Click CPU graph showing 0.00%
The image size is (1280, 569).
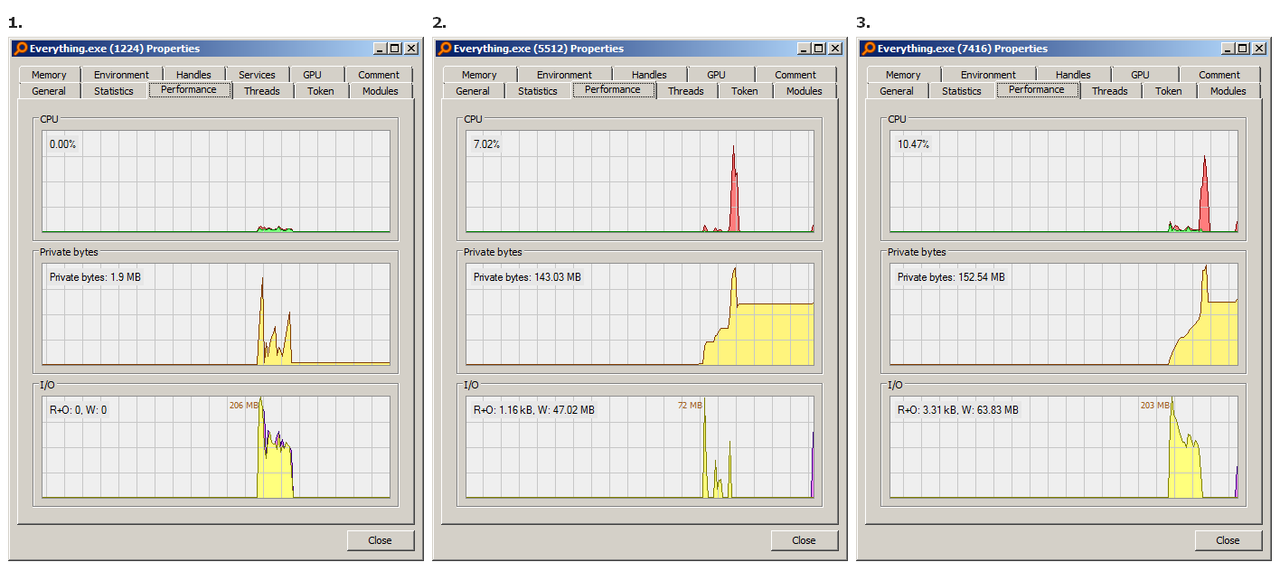(x=216, y=181)
